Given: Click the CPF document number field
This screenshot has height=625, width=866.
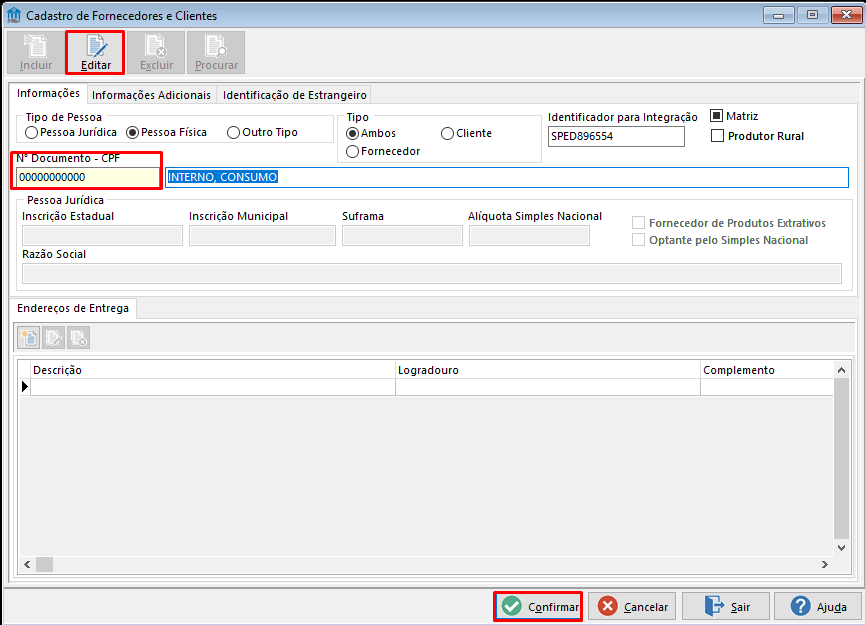Looking at the screenshot, I should [x=88, y=177].
